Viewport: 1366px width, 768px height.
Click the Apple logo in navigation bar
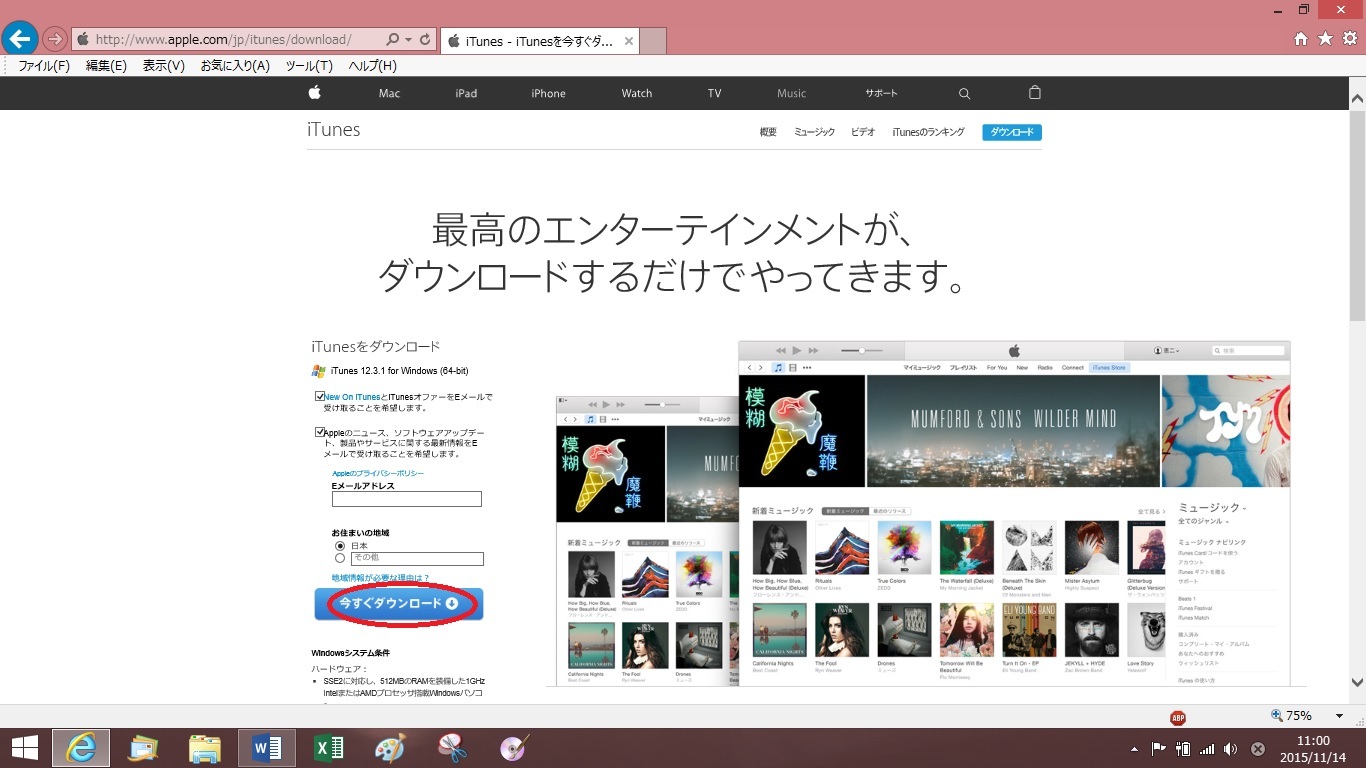(314, 93)
